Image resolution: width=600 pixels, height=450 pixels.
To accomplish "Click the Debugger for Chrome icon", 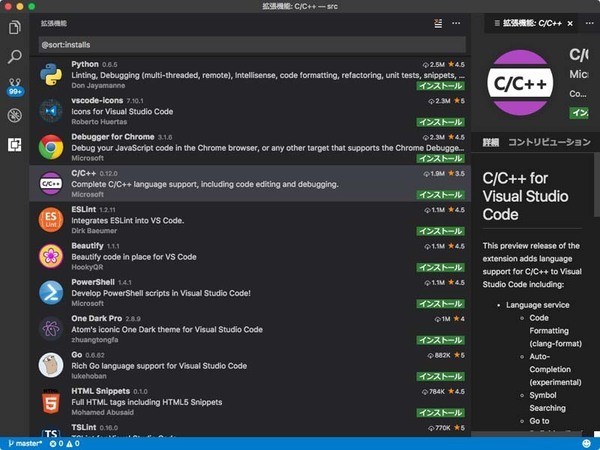I will tap(51, 147).
